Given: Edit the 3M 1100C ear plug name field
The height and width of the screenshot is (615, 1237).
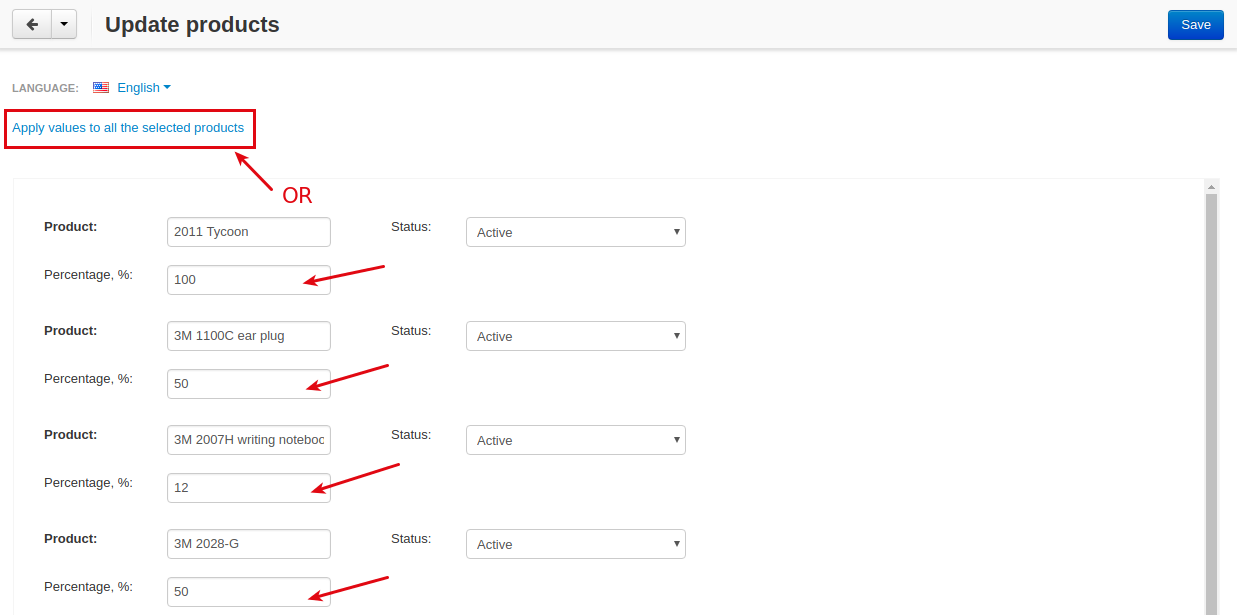Looking at the screenshot, I should click(249, 336).
